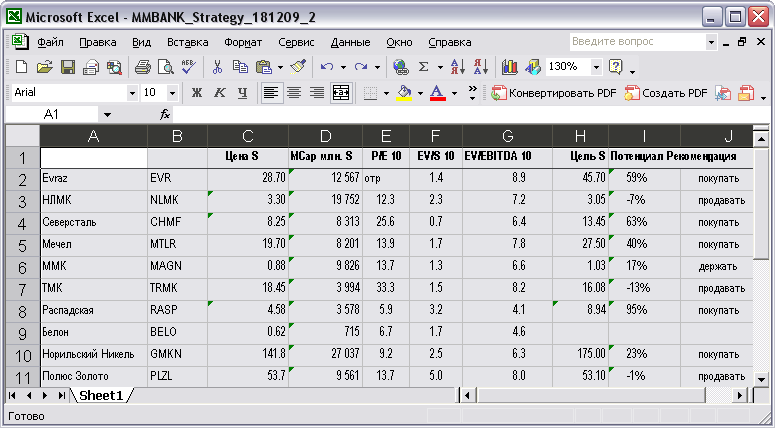This screenshot has height=428, width=775.
Task: Open the 130% zoom dropdown
Action: point(597,67)
